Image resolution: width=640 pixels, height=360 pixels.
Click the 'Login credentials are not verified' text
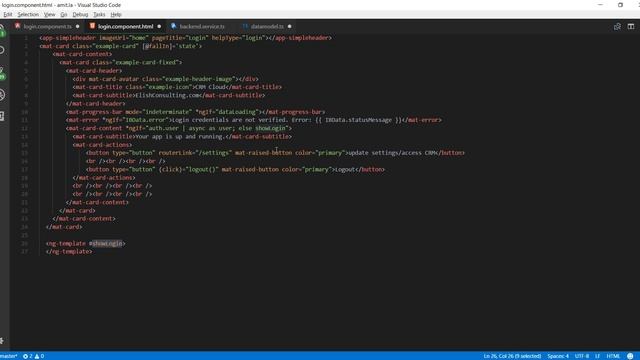click(x=229, y=120)
